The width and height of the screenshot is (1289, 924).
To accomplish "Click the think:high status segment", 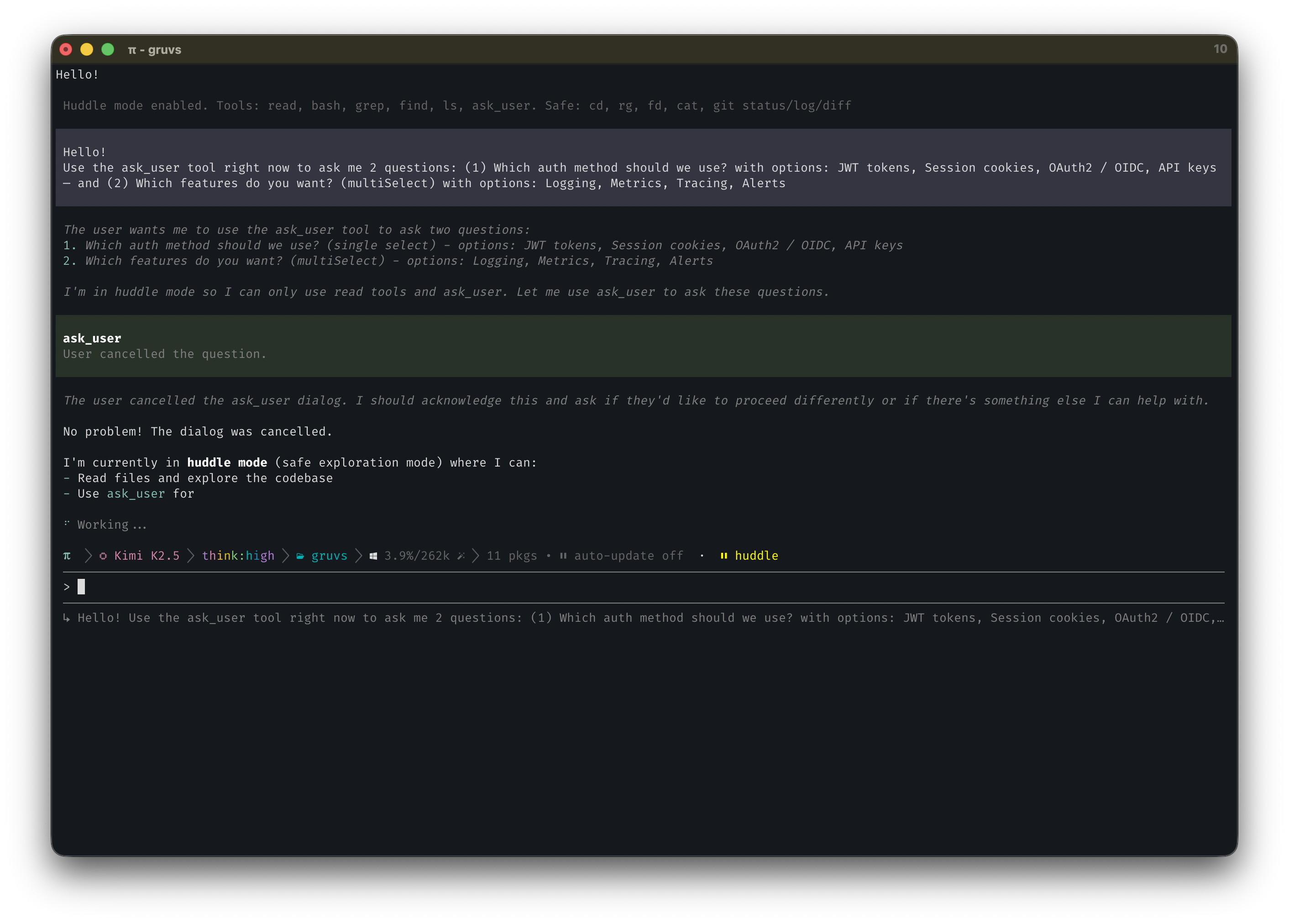I will [x=238, y=556].
